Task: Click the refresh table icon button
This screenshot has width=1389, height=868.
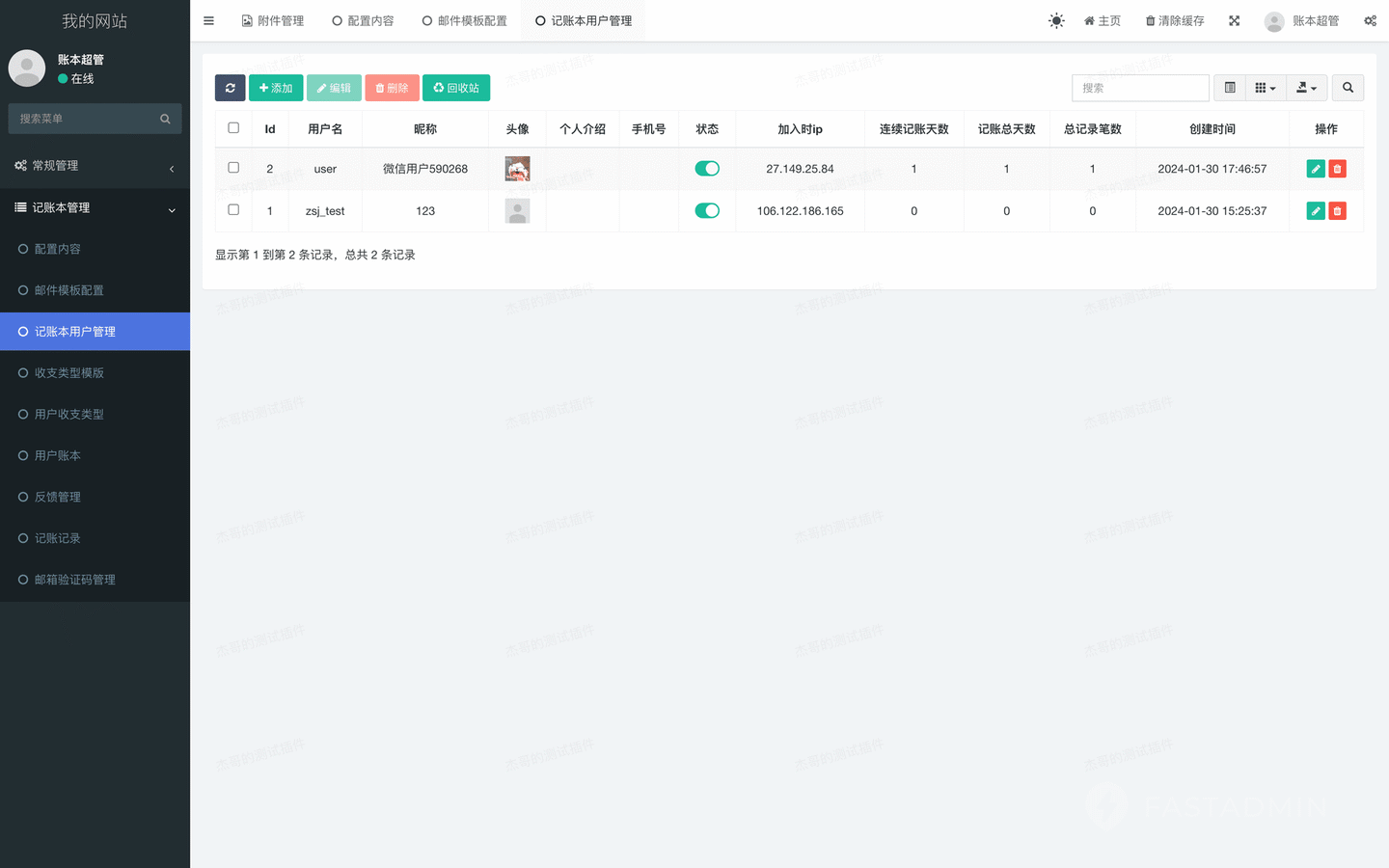Action: click(230, 88)
